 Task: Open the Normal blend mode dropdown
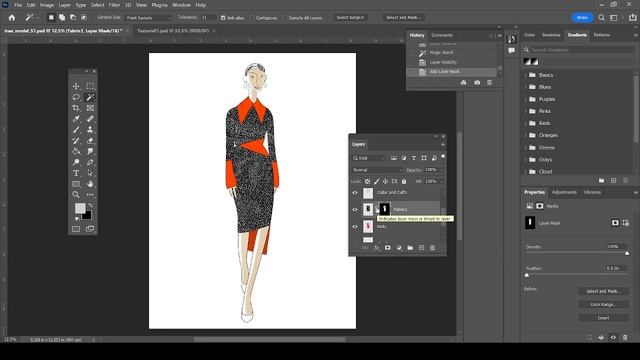[x=377, y=170]
